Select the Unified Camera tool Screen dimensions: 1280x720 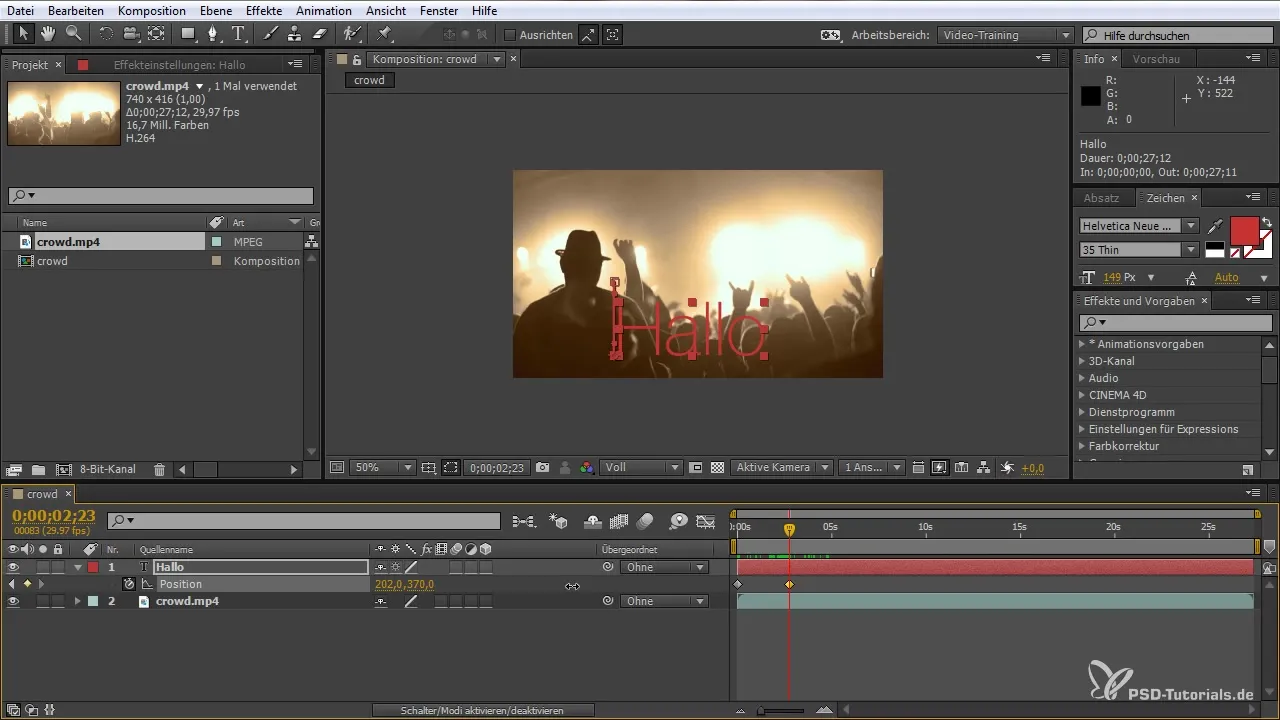(x=131, y=34)
